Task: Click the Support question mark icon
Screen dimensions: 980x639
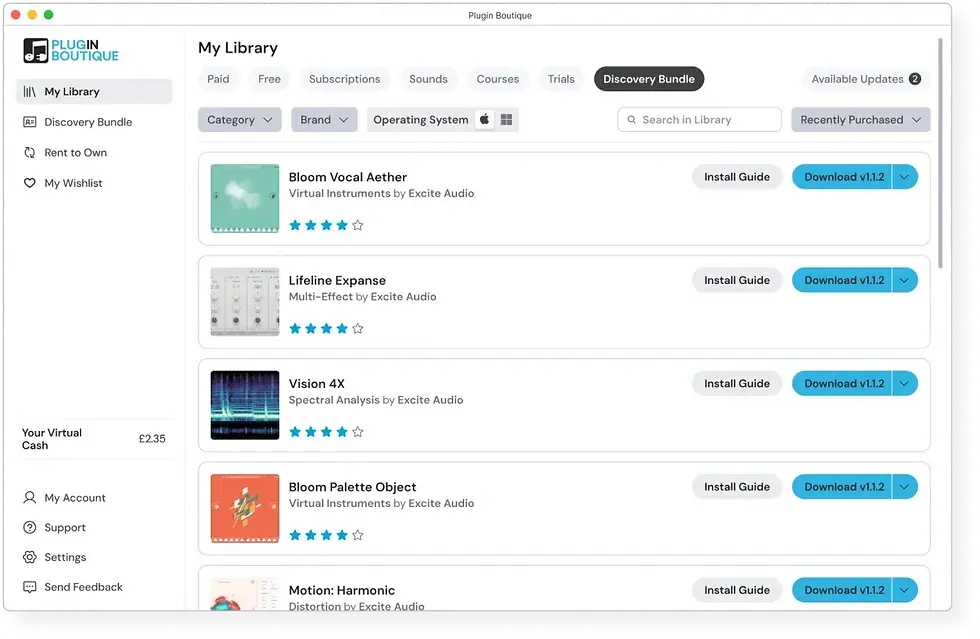Action: [x=29, y=528]
